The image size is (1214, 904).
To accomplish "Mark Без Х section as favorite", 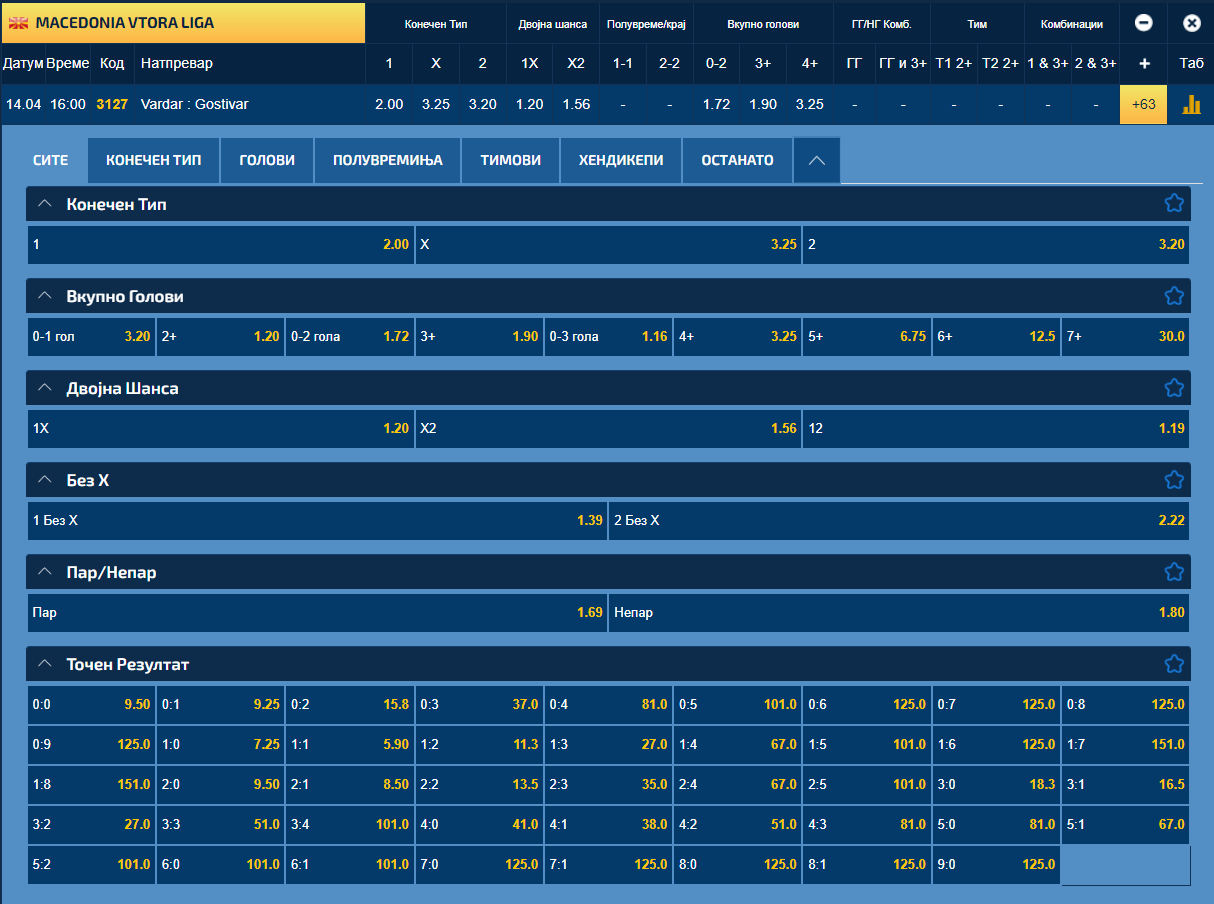I will coord(1174,479).
